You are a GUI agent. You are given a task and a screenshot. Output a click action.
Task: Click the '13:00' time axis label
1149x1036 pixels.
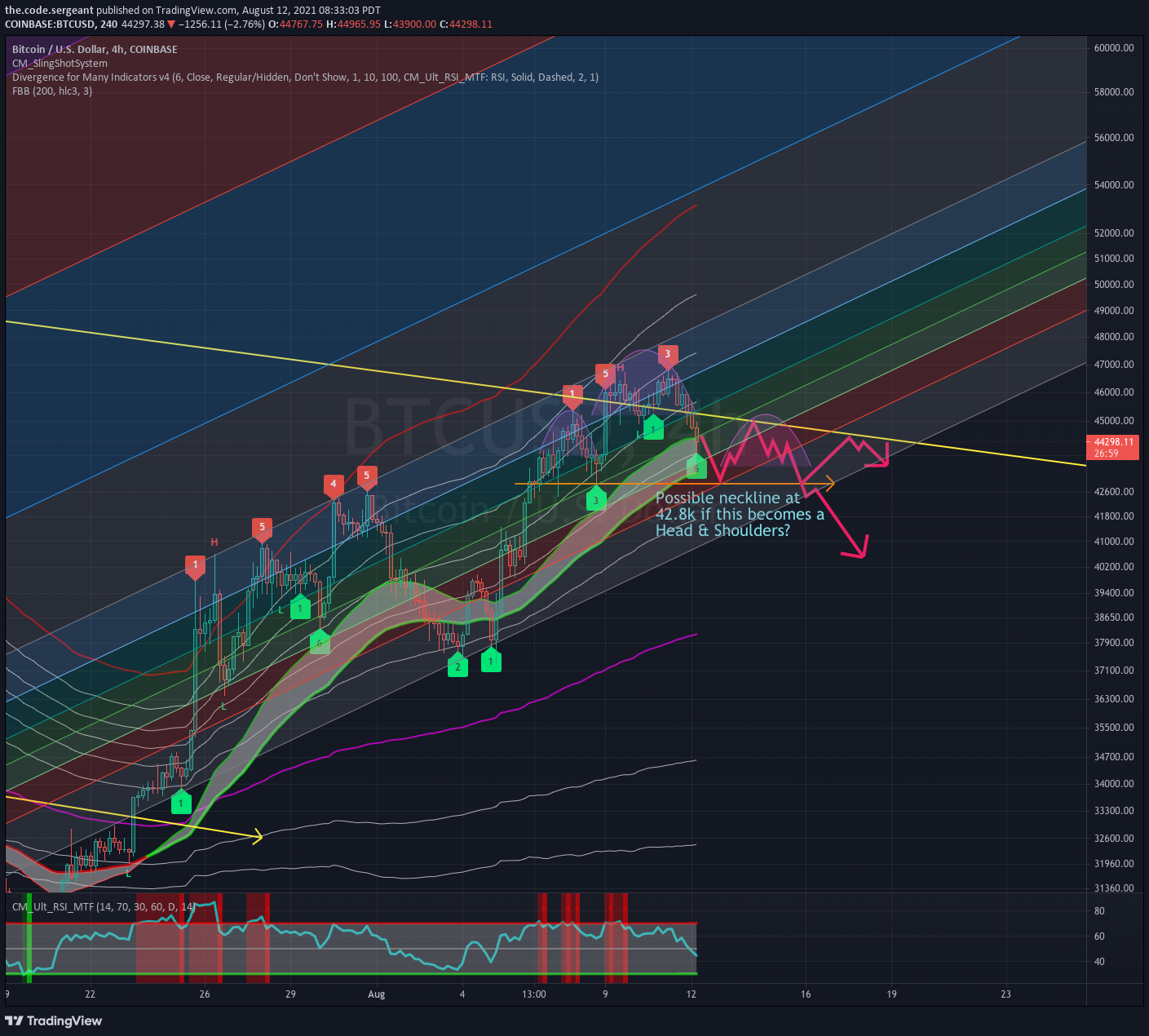click(534, 994)
